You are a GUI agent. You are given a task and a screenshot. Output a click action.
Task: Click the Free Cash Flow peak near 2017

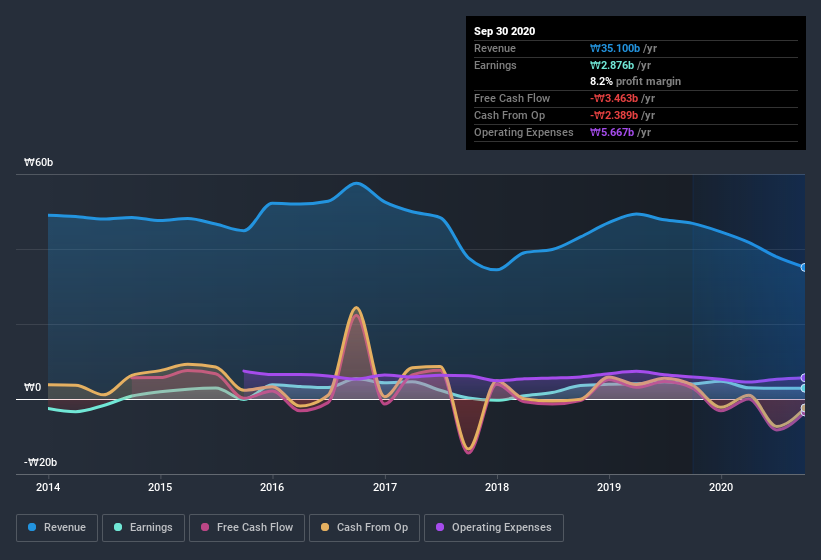click(355, 316)
